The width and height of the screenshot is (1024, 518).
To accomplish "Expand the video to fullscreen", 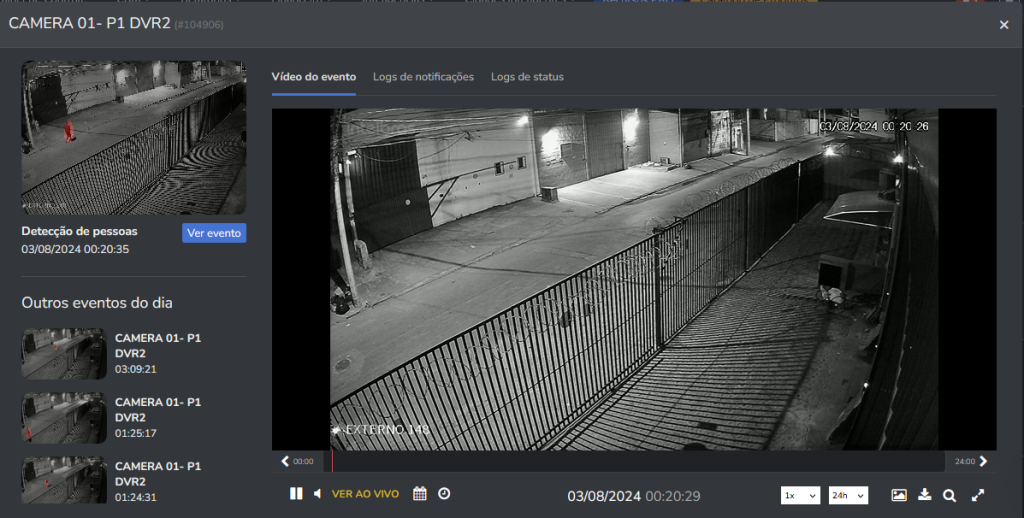I will tap(978, 495).
